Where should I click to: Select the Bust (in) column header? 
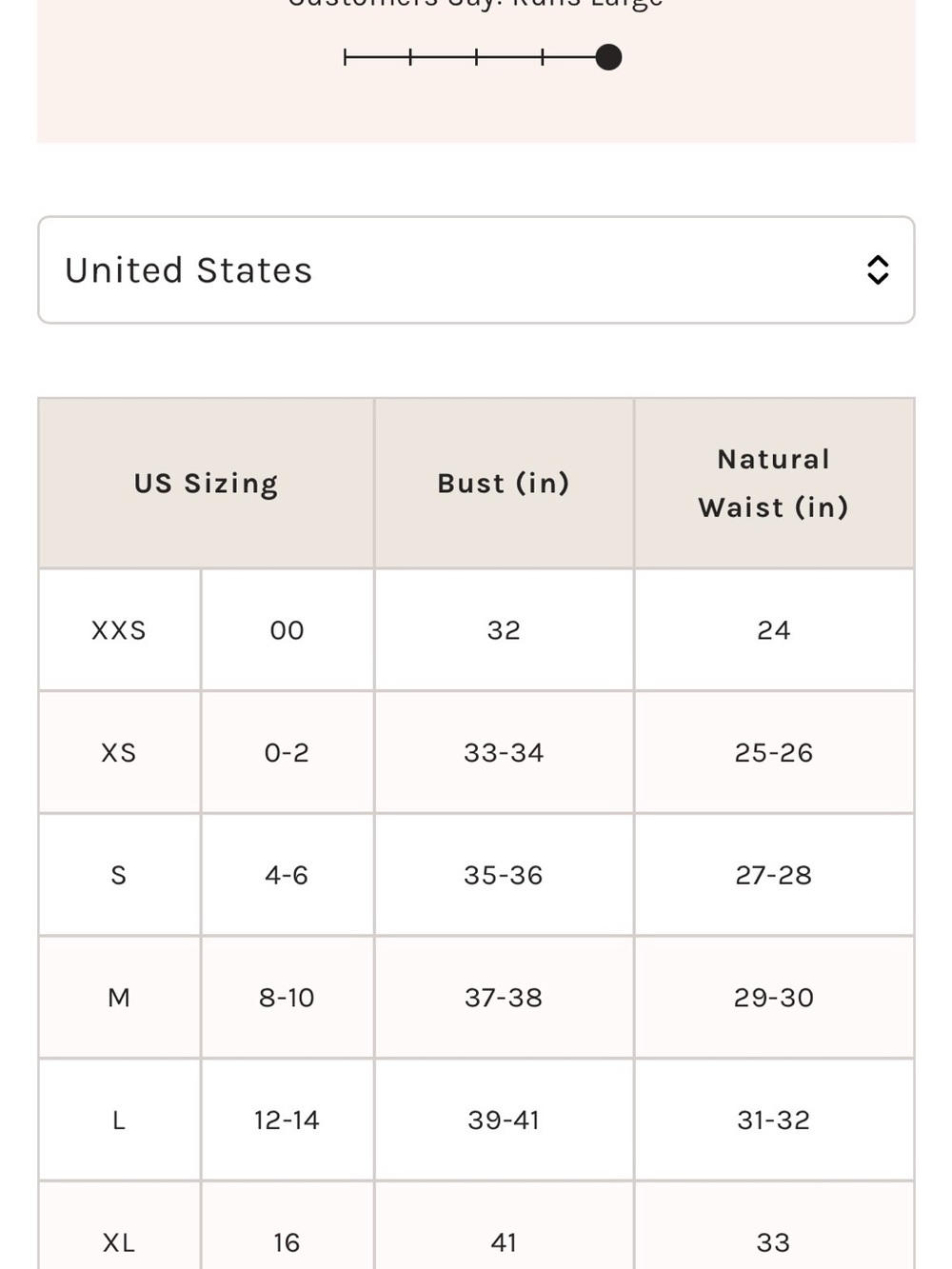click(504, 484)
